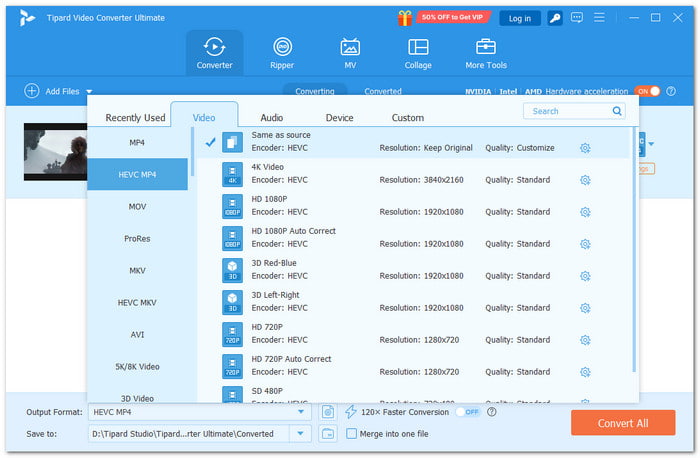Image resolution: width=700 pixels, height=458 pixels.
Task: Select MOV format category
Action: click(x=137, y=207)
